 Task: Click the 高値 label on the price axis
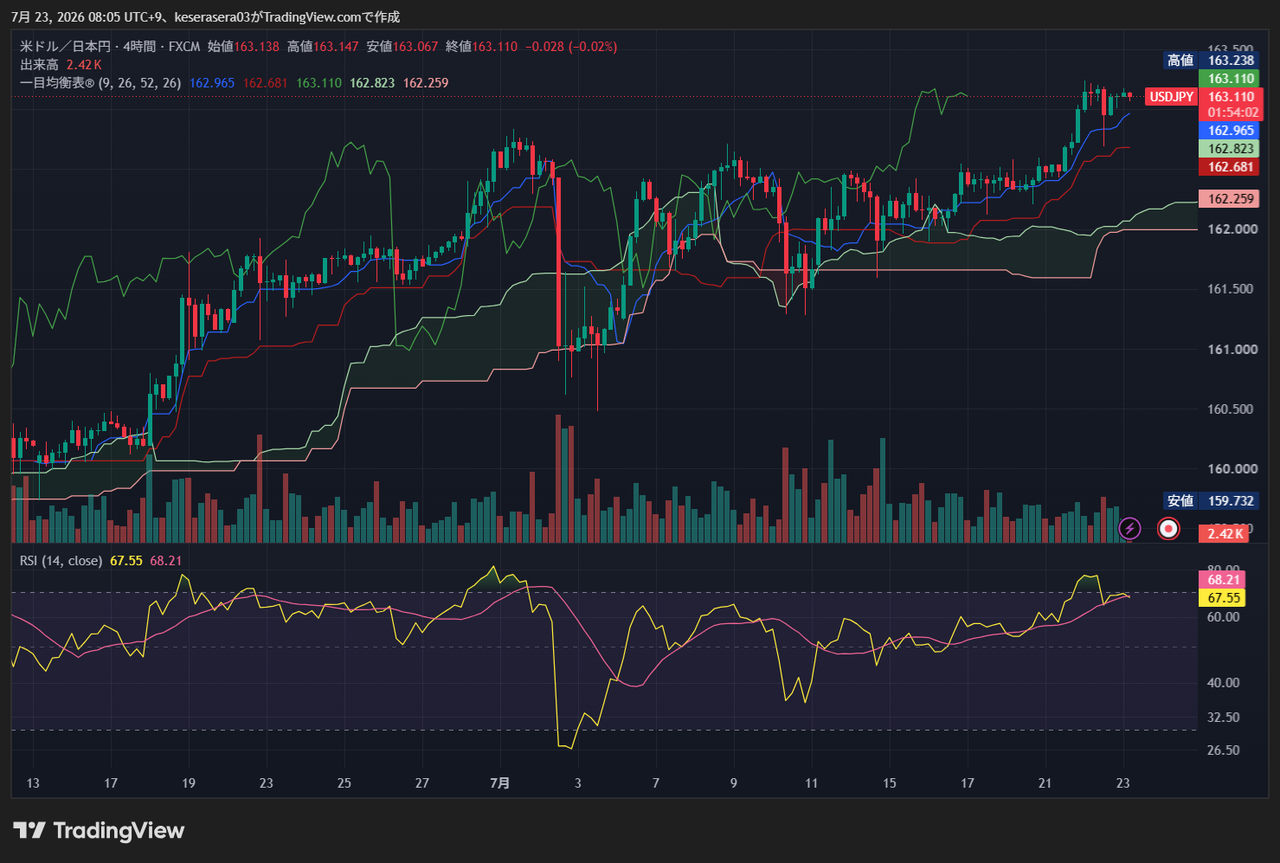coord(1180,60)
